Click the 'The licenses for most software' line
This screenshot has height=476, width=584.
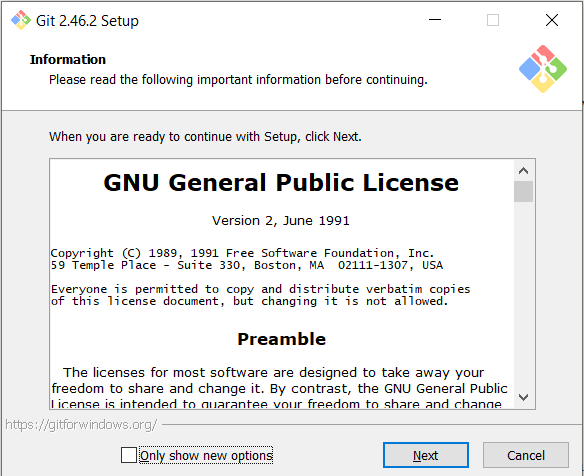pyautogui.click(x=273, y=372)
